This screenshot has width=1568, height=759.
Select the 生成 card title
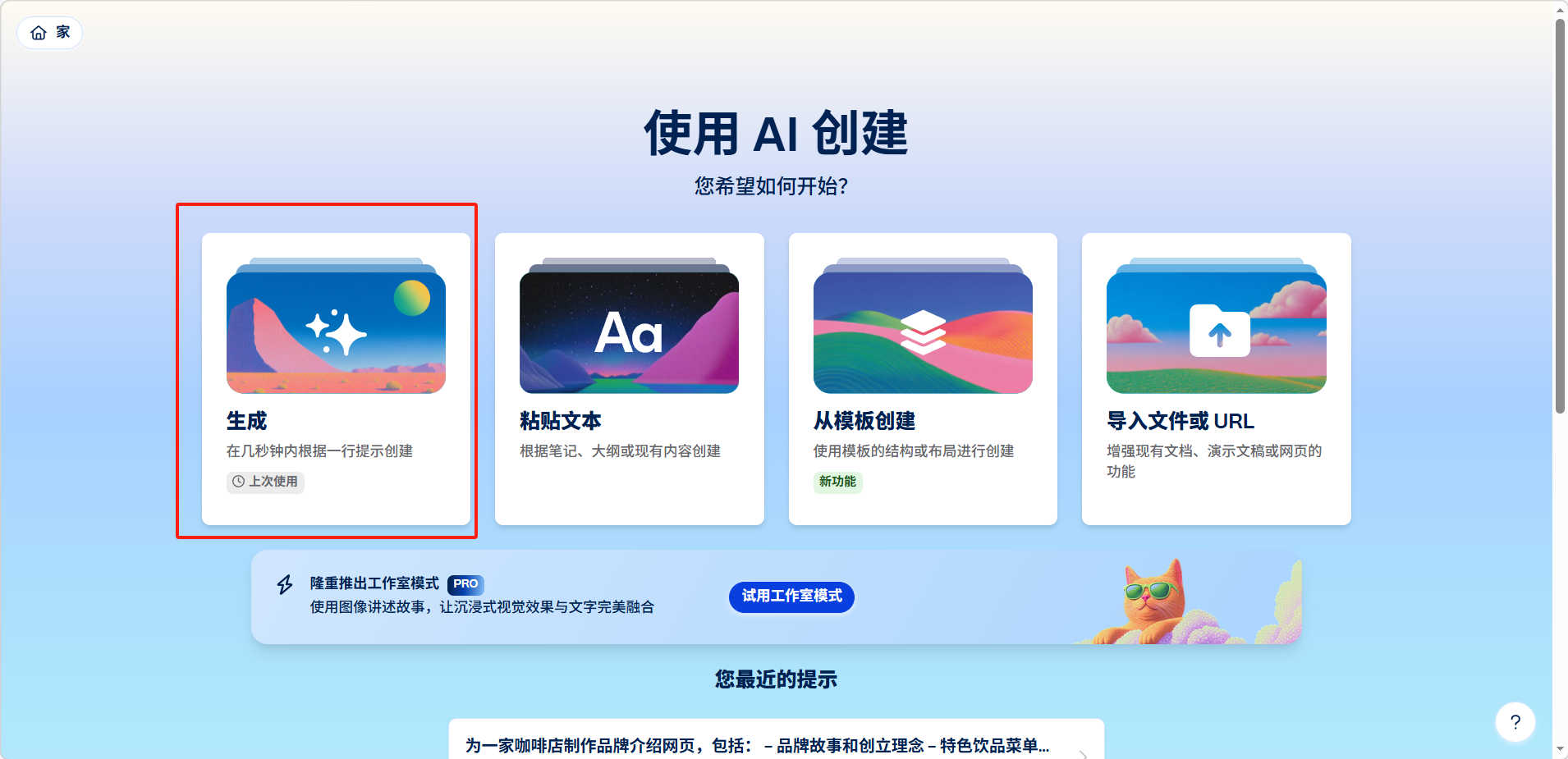(247, 421)
